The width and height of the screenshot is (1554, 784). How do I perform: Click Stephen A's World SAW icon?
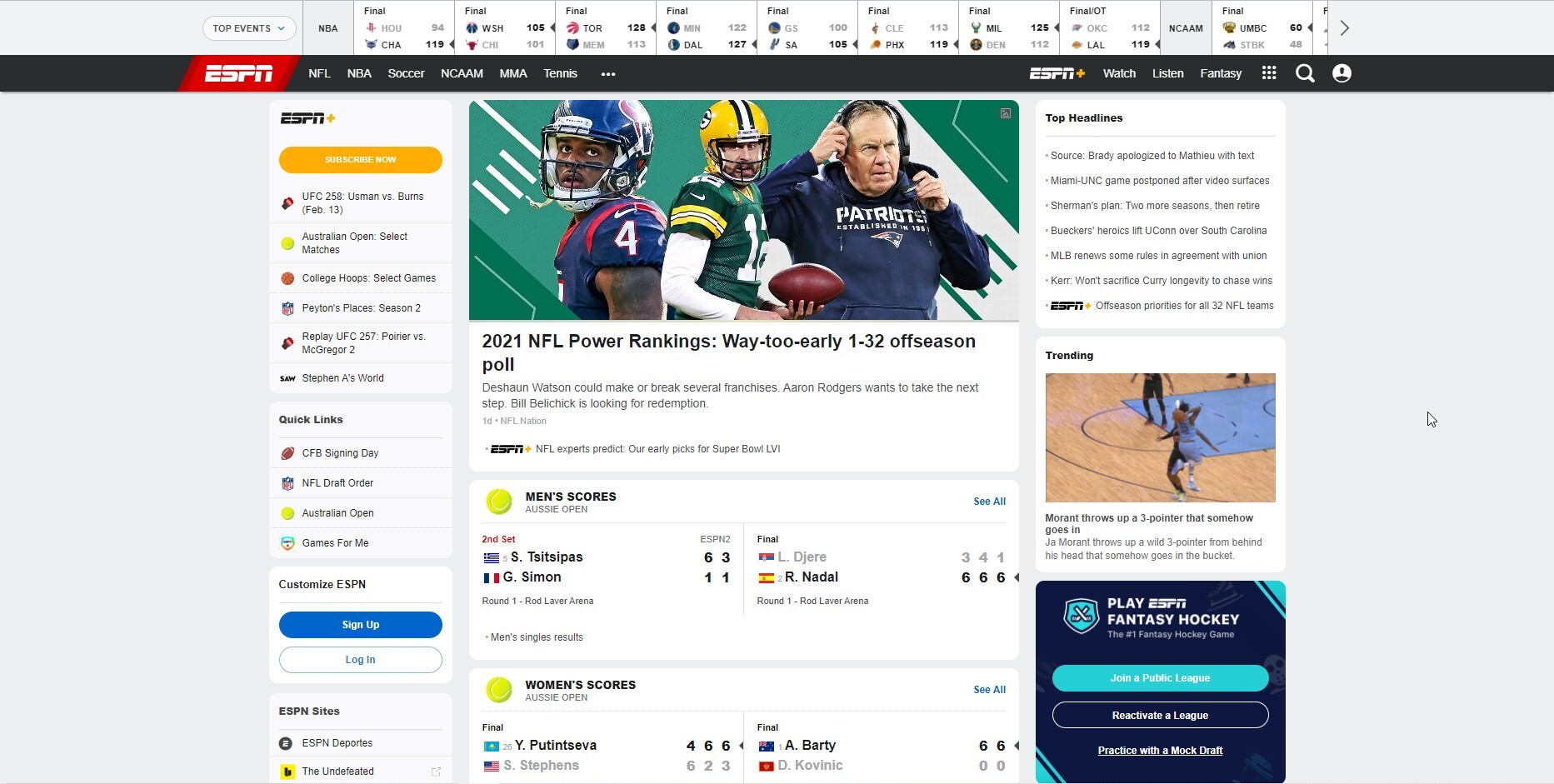287,378
